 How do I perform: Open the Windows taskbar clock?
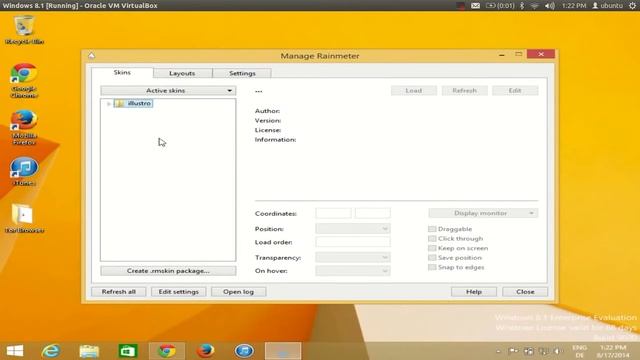tap(613, 351)
